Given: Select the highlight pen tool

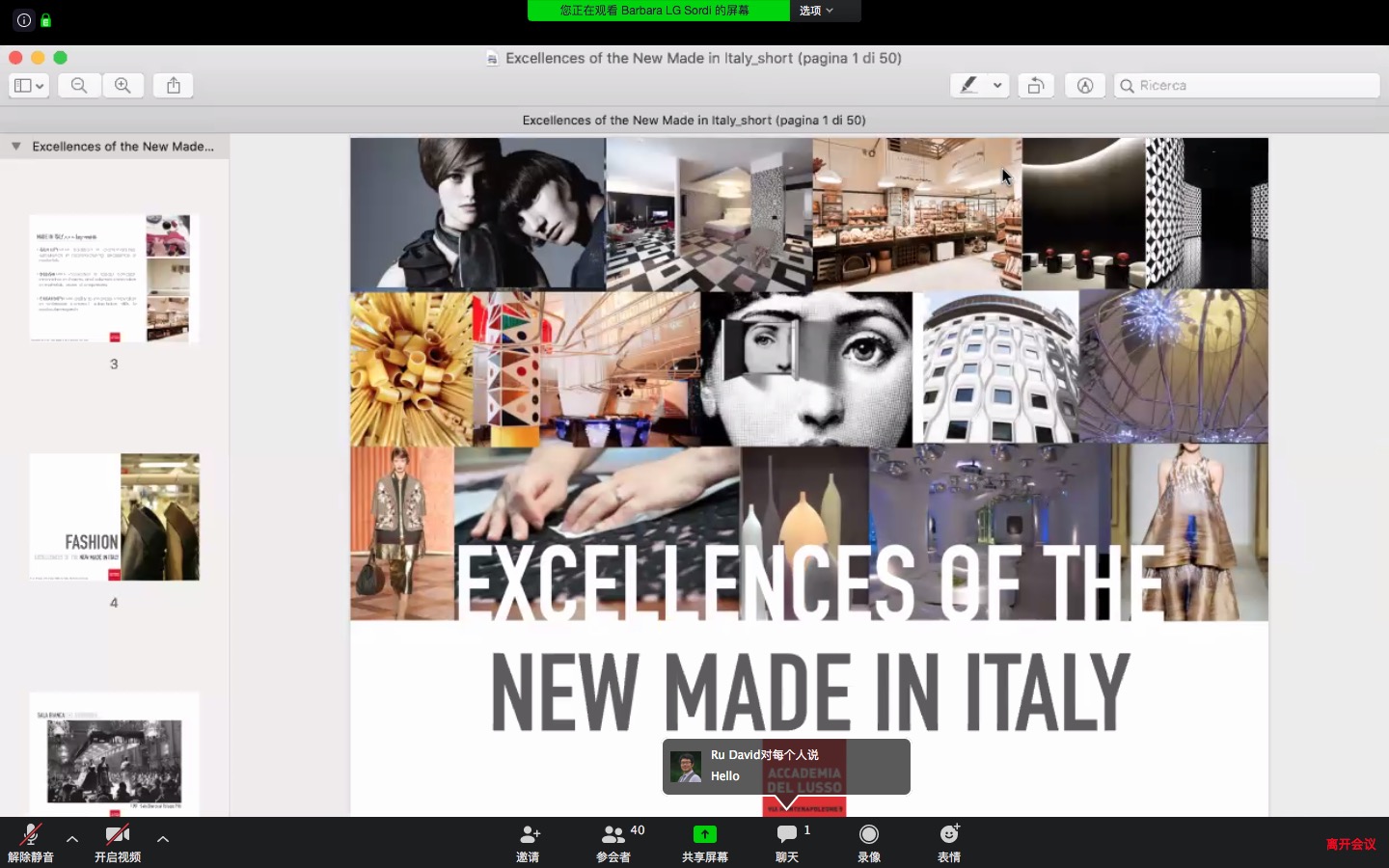Looking at the screenshot, I should (968, 86).
